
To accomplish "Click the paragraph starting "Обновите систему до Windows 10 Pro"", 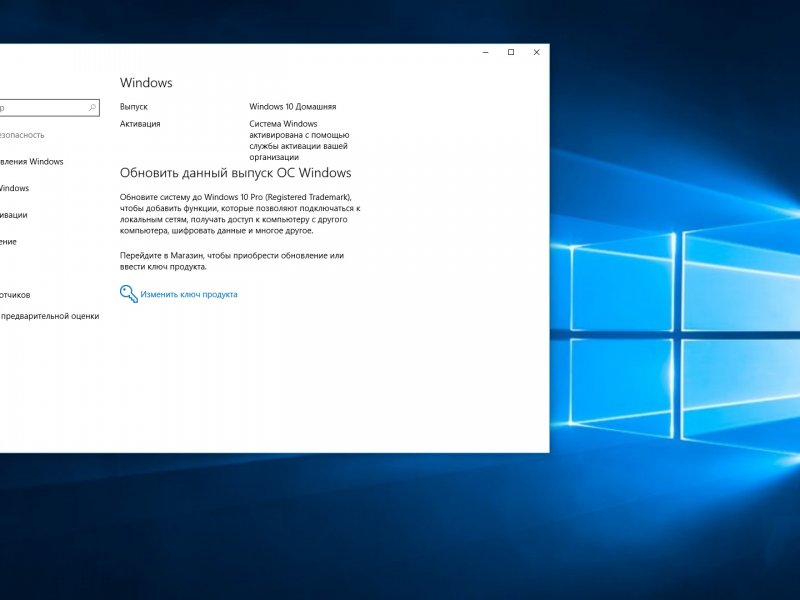I will [240, 214].
